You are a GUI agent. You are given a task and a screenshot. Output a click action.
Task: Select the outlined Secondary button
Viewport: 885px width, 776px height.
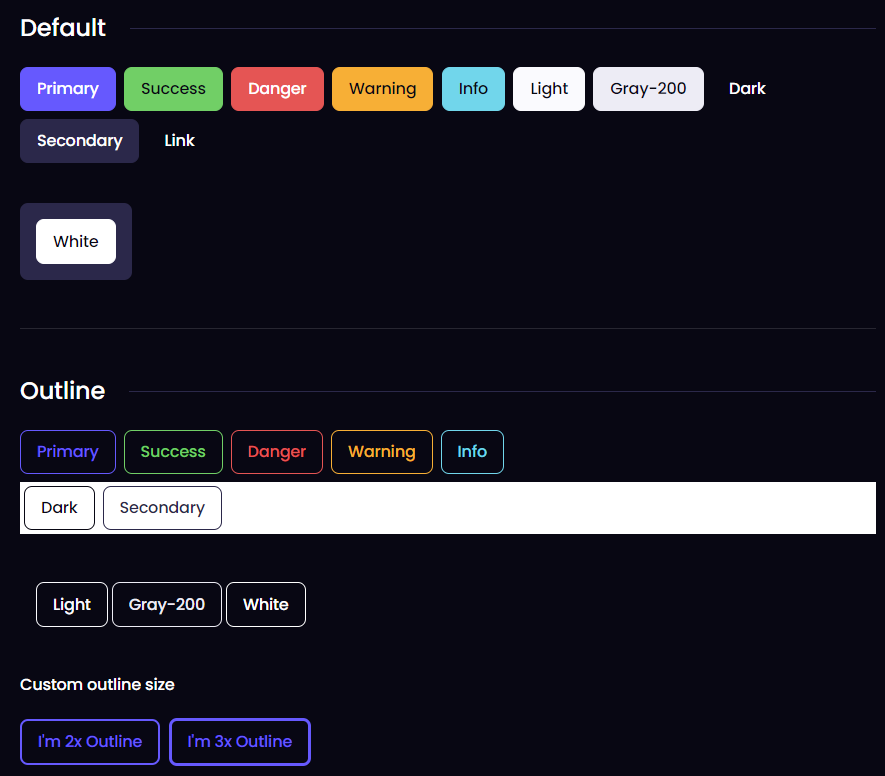pyautogui.click(x=162, y=508)
